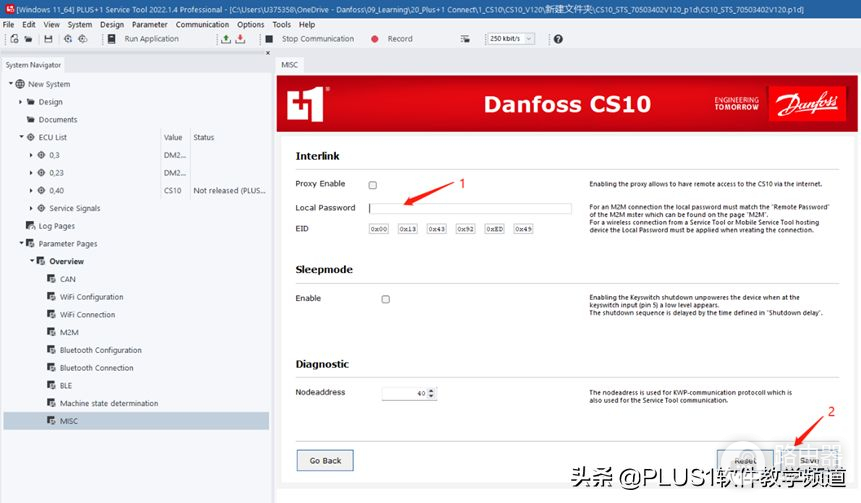
Task: Click the red Record circle icon
Action: 375,39
